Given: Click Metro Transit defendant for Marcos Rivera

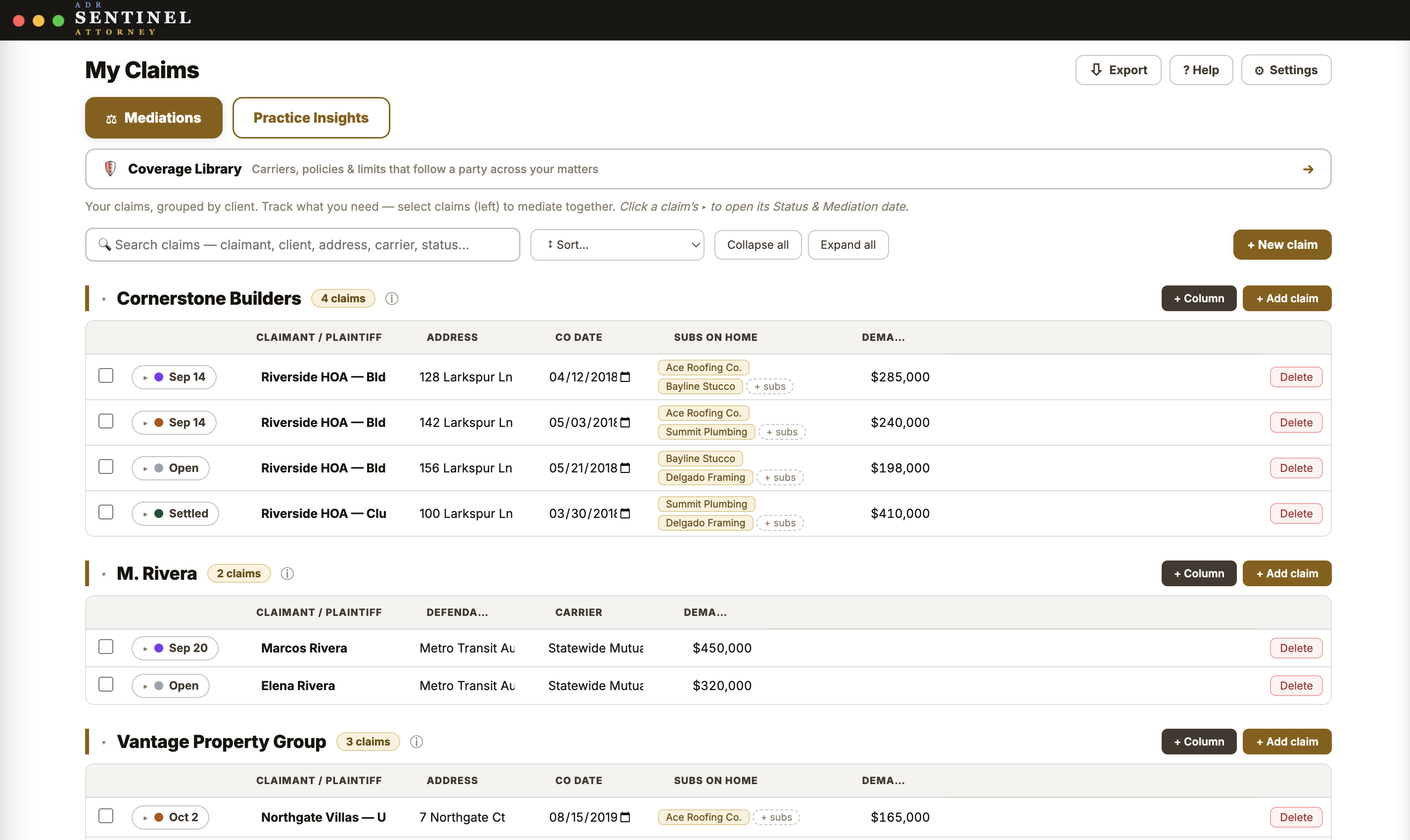Looking at the screenshot, I should [467, 648].
